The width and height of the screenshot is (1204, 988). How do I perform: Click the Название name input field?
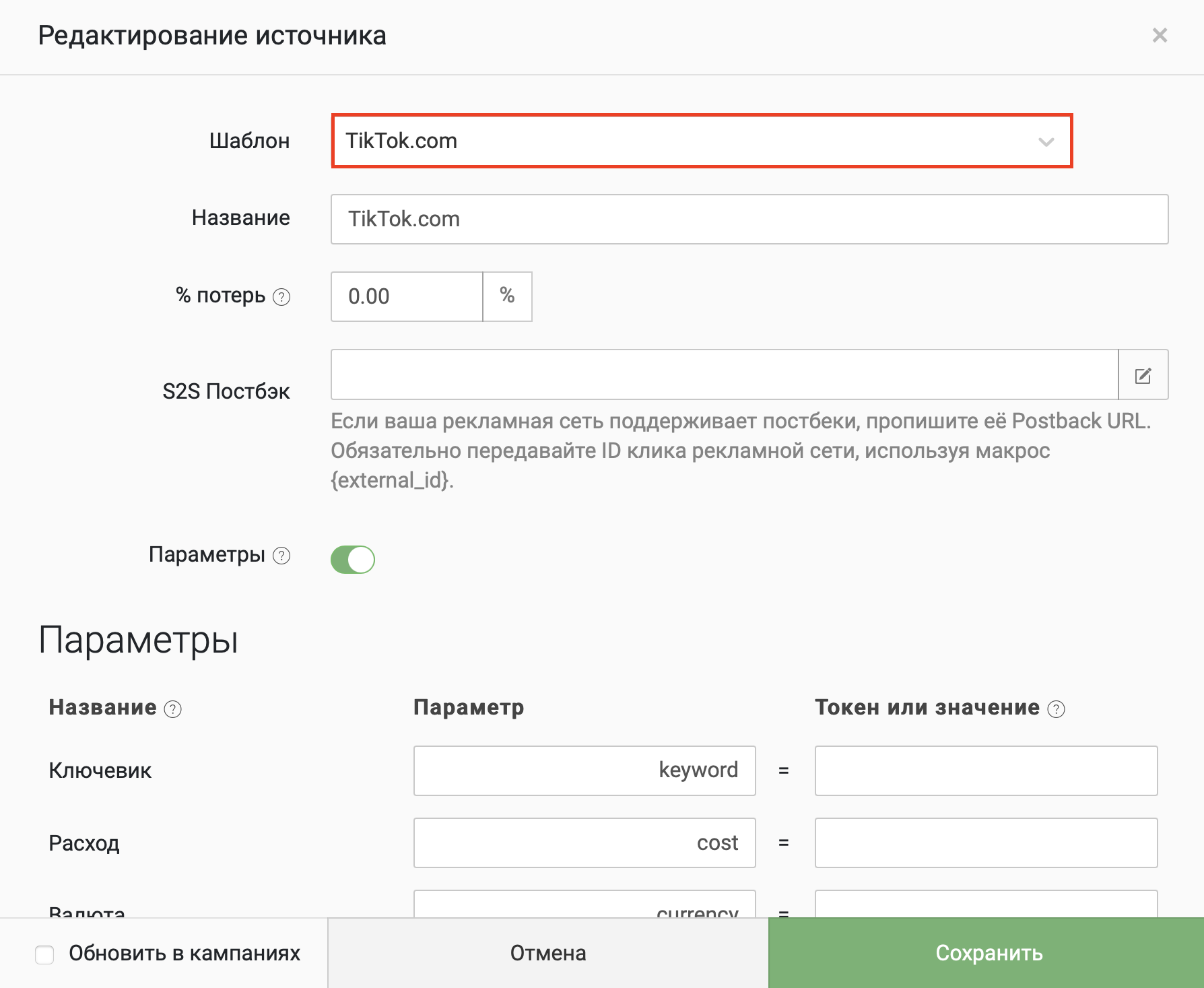[749, 219]
